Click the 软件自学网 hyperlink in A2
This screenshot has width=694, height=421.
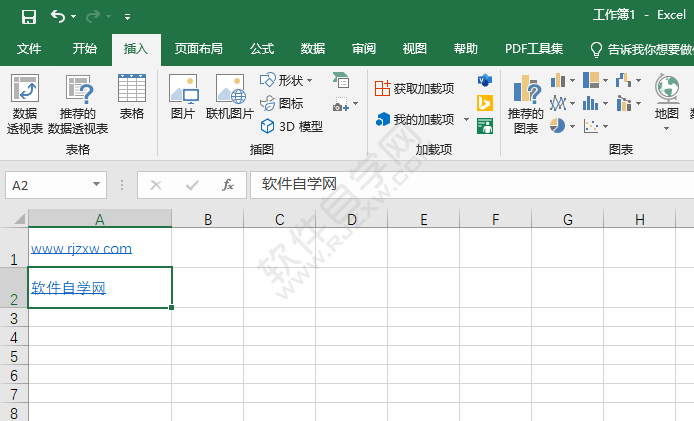tap(69, 288)
